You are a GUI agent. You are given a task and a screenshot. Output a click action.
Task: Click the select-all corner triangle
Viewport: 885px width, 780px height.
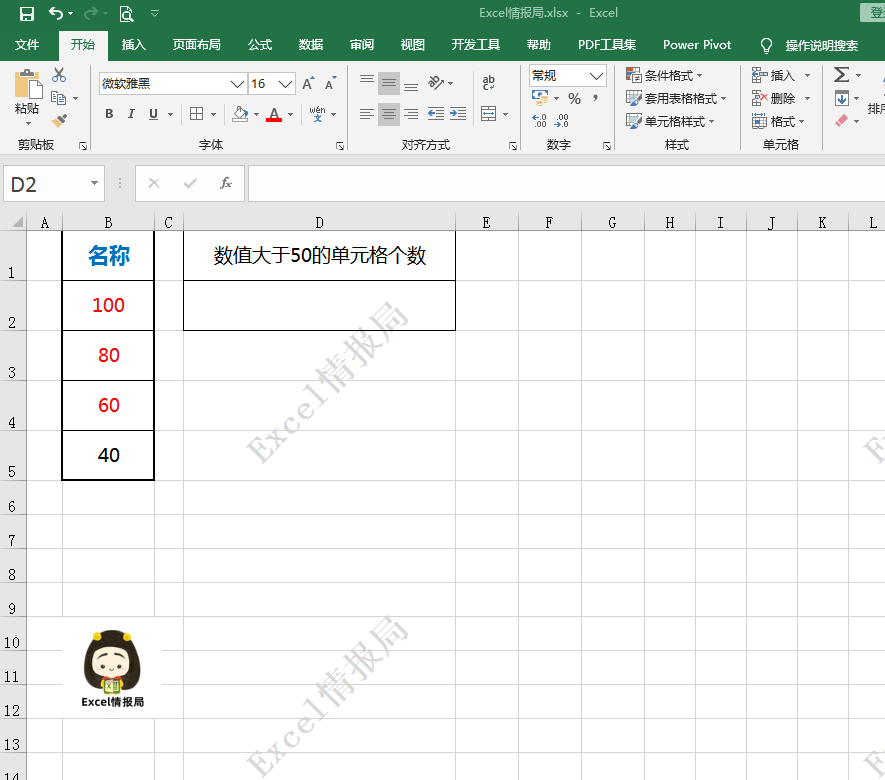tap(17, 222)
